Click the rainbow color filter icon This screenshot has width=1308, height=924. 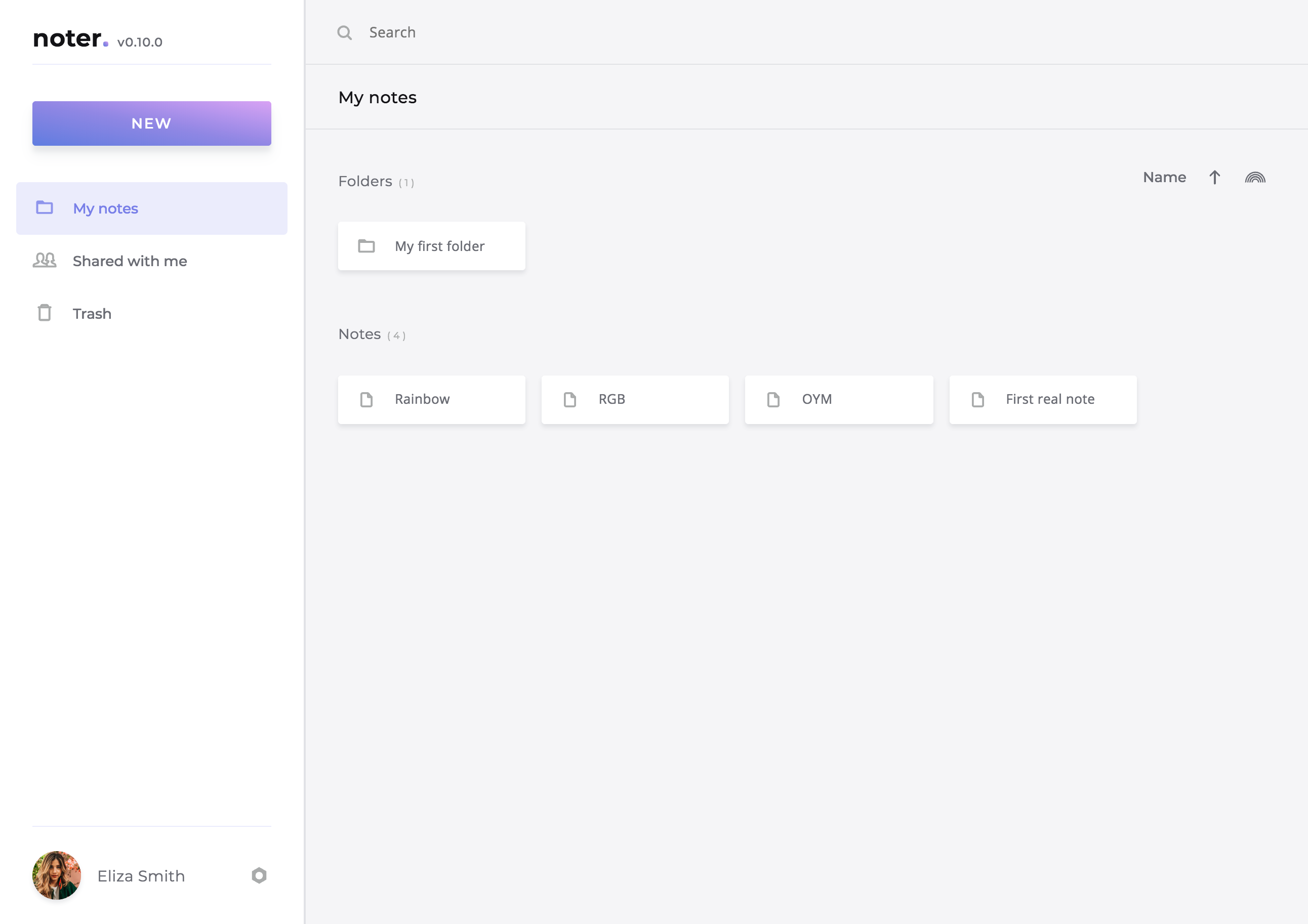(1254, 178)
